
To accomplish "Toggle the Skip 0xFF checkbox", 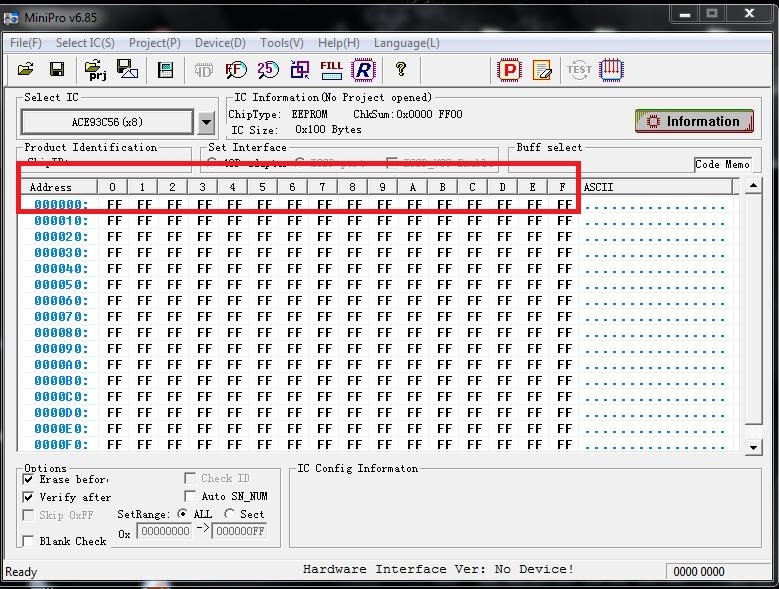I will coord(28,515).
